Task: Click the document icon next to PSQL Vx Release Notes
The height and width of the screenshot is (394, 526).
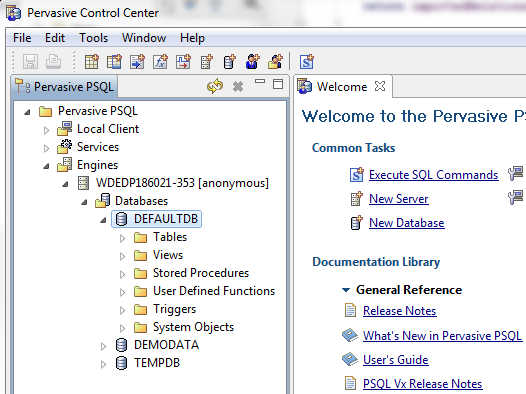Action: (350, 383)
